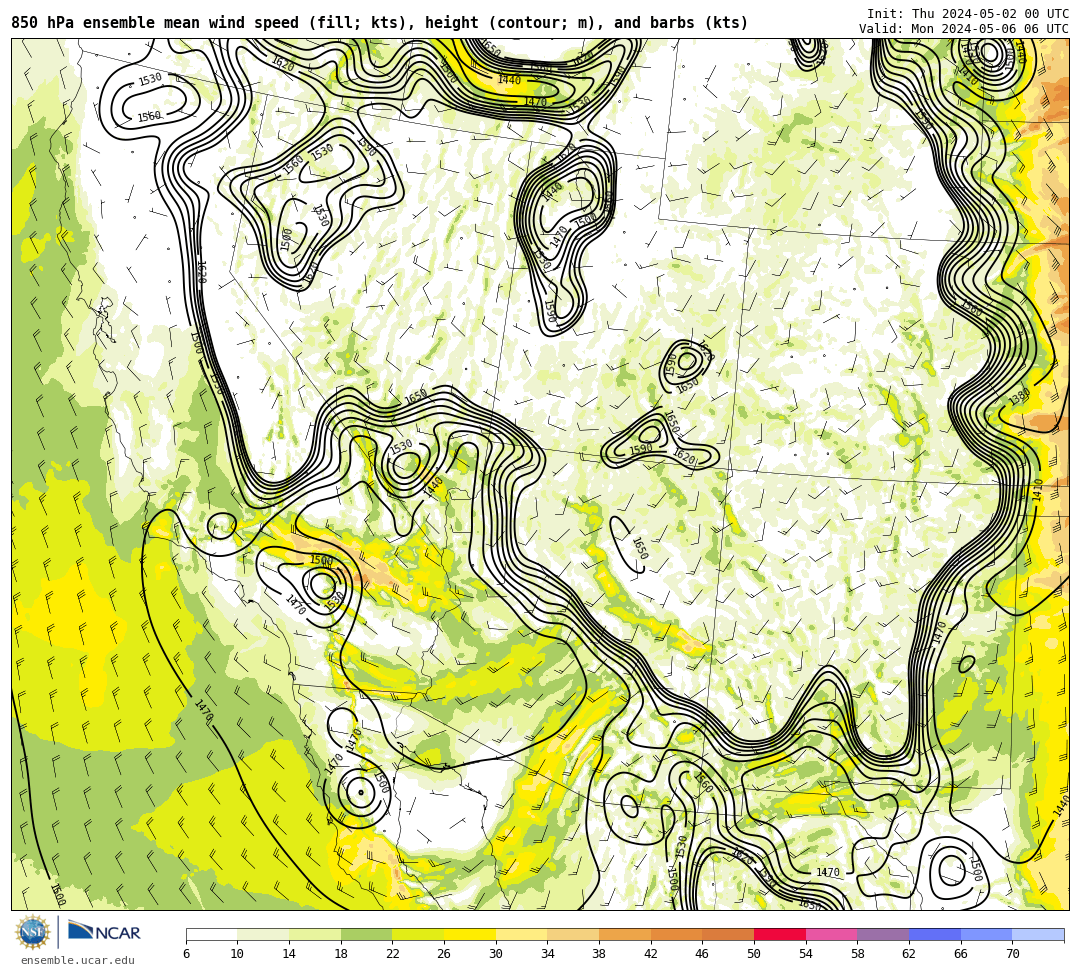1080x973 pixels.
Task: Click the colorbar tick label 66
Action: pyautogui.click(x=961, y=954)
